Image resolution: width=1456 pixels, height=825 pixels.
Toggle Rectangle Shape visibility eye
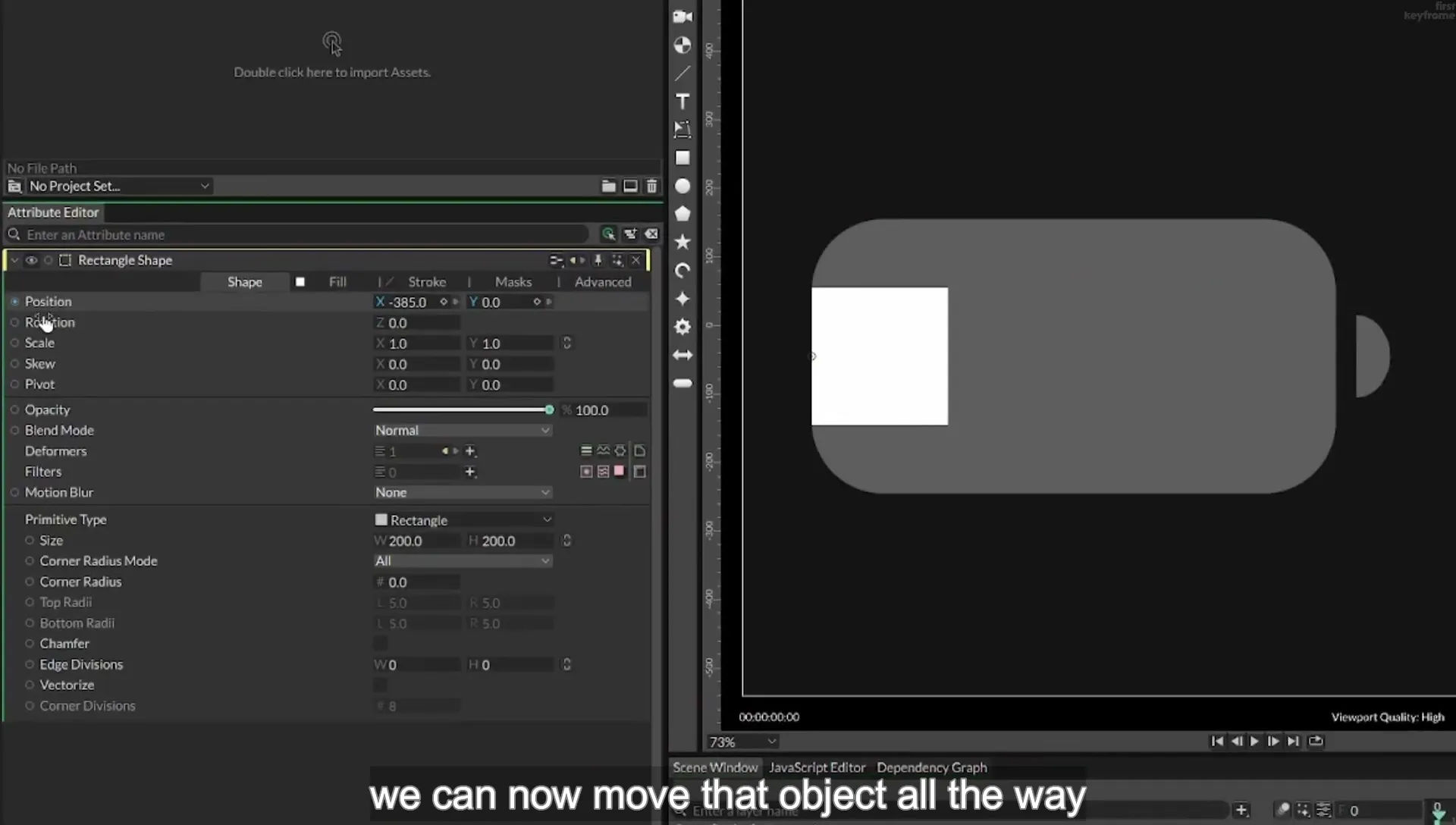31,260
